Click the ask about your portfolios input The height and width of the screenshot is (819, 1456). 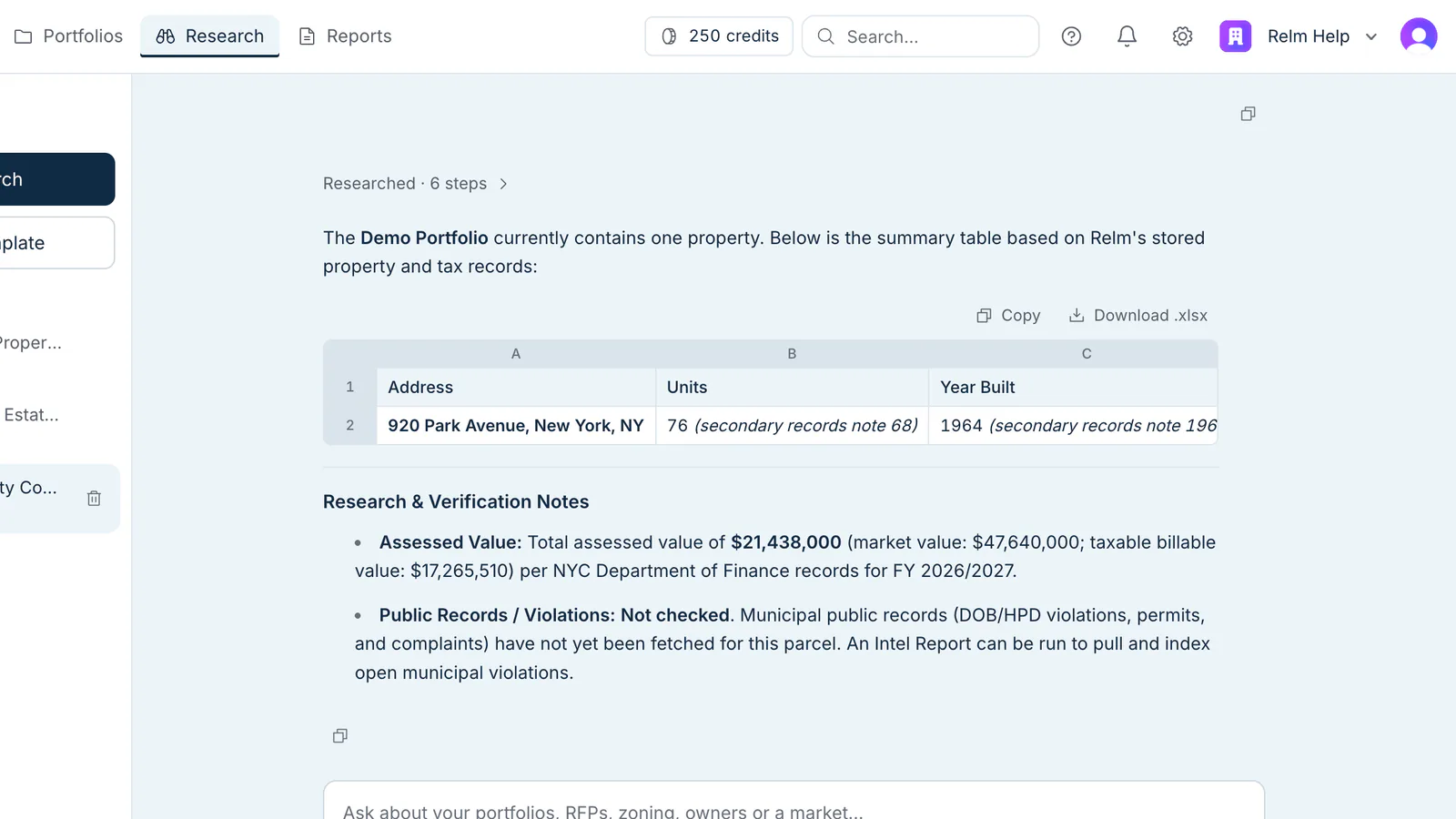tap(794, 801)
